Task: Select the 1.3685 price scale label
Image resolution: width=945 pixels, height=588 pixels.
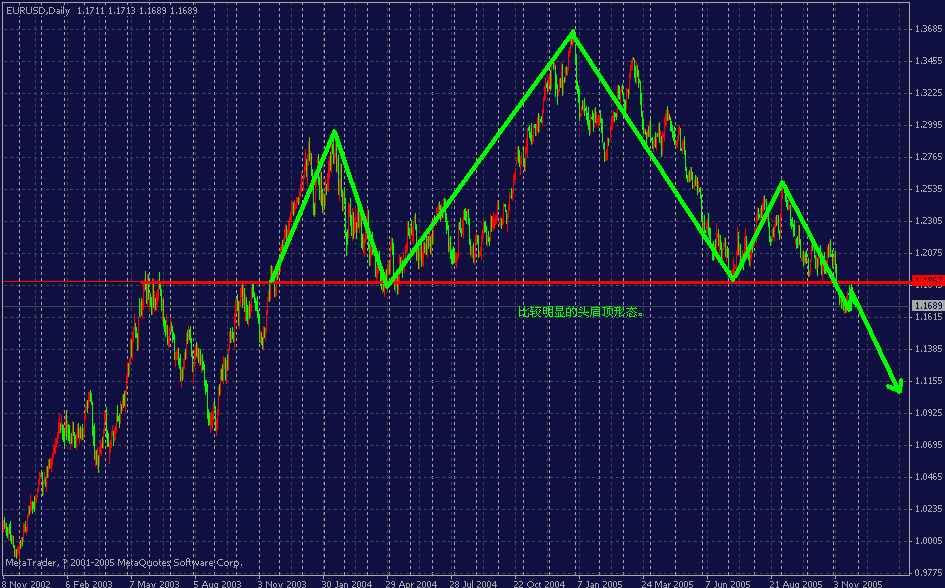Action: tap(928, 29)
